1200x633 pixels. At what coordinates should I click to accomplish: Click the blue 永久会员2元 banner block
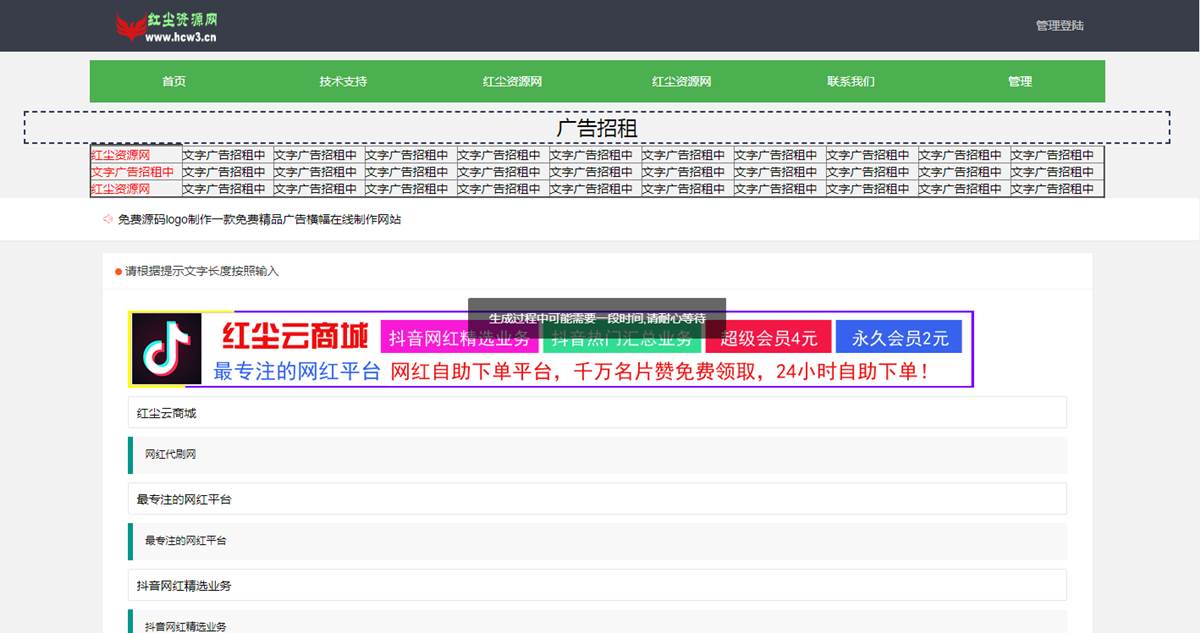click(x=899, y=338)
